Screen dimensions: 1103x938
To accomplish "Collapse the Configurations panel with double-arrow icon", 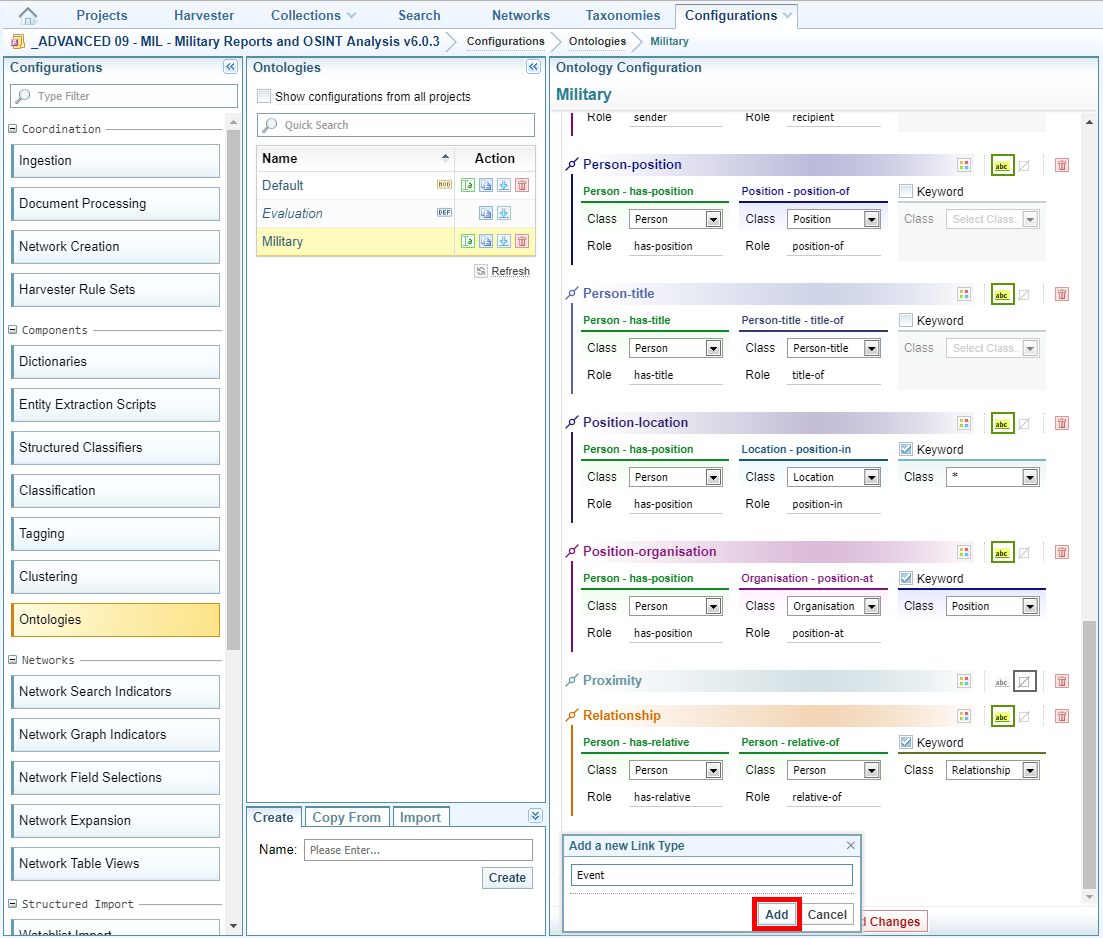I will [x=230, y=67].
